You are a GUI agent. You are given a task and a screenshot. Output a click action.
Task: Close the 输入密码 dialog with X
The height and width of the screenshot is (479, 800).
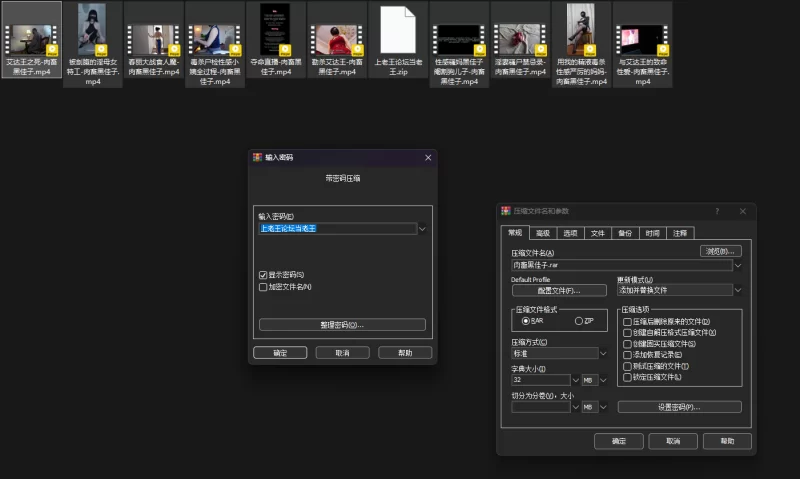(x=428, y=158)
